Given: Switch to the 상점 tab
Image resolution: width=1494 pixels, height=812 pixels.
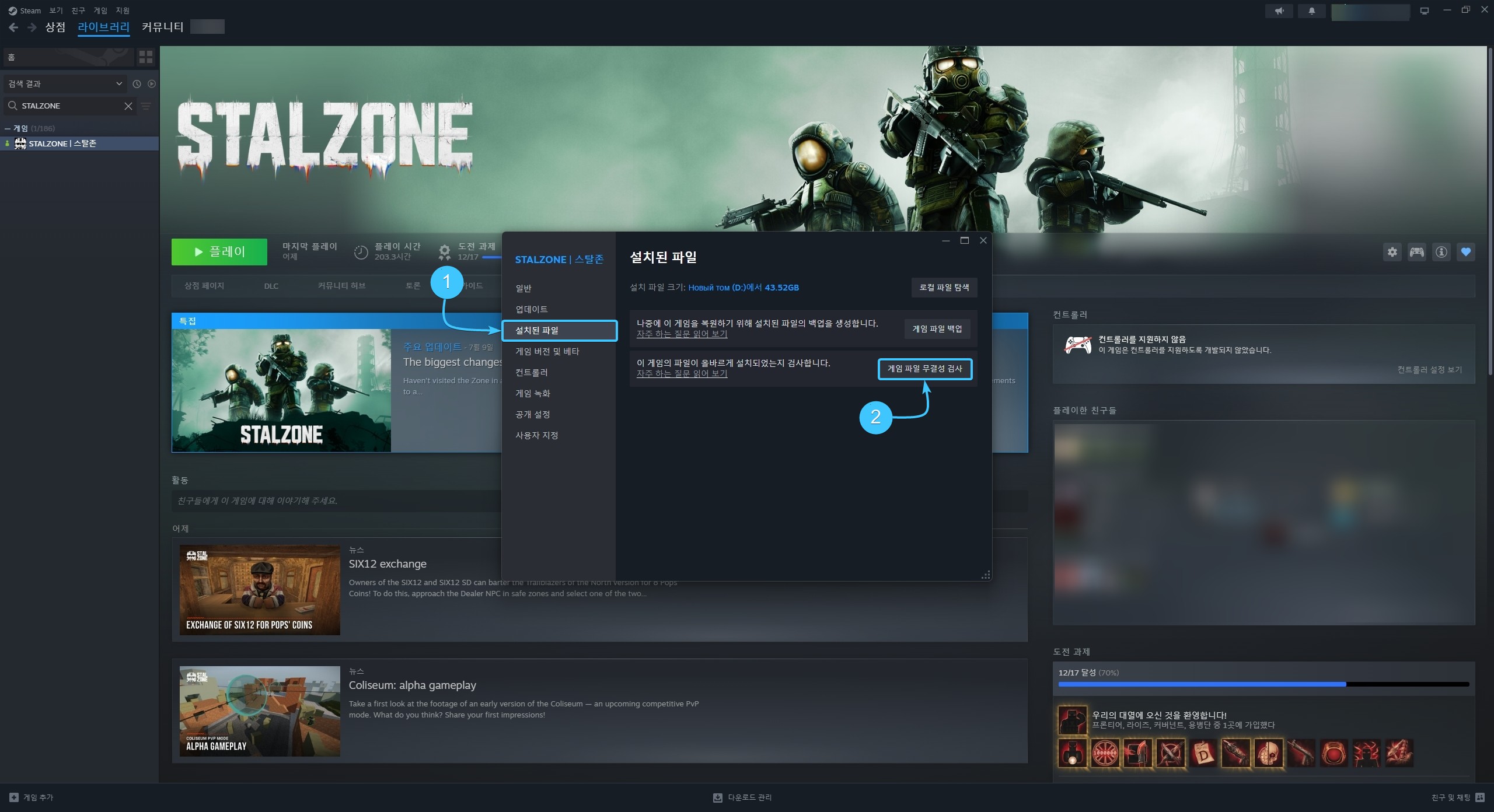Looking at the screenshot, I should click(55, 27).
